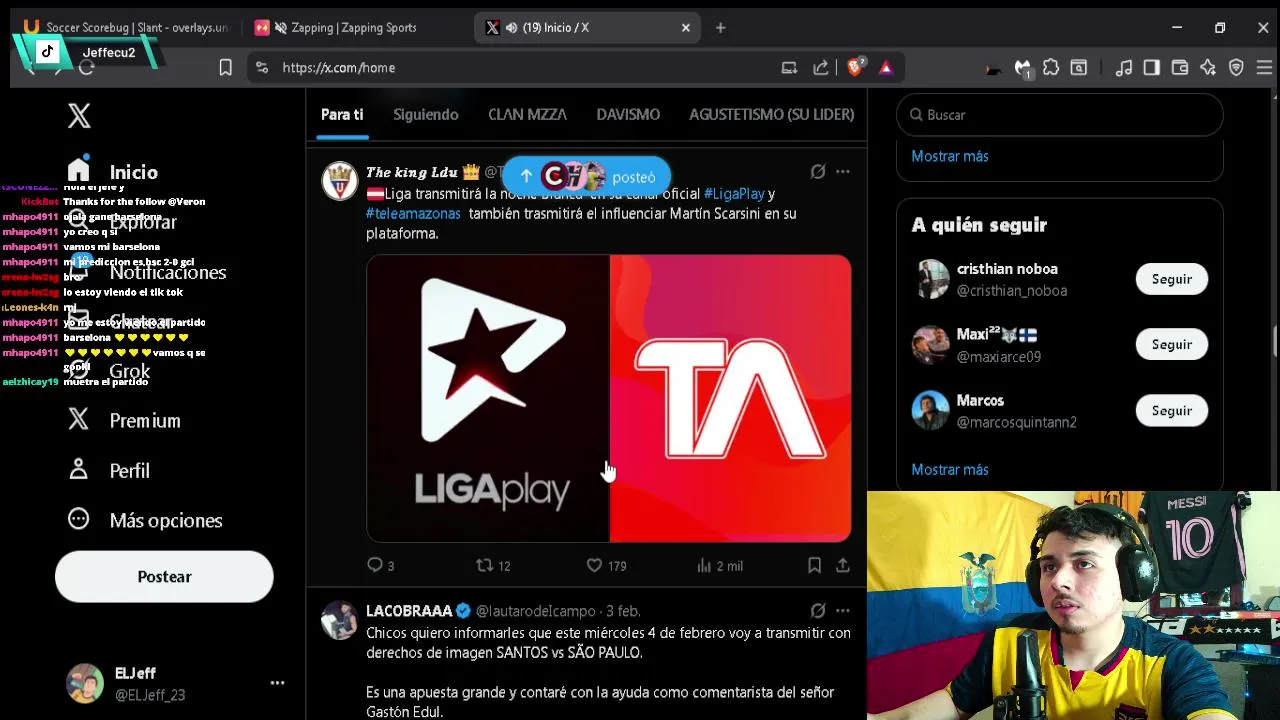
Task: Open the X logo home link
Action: [79, 116]
